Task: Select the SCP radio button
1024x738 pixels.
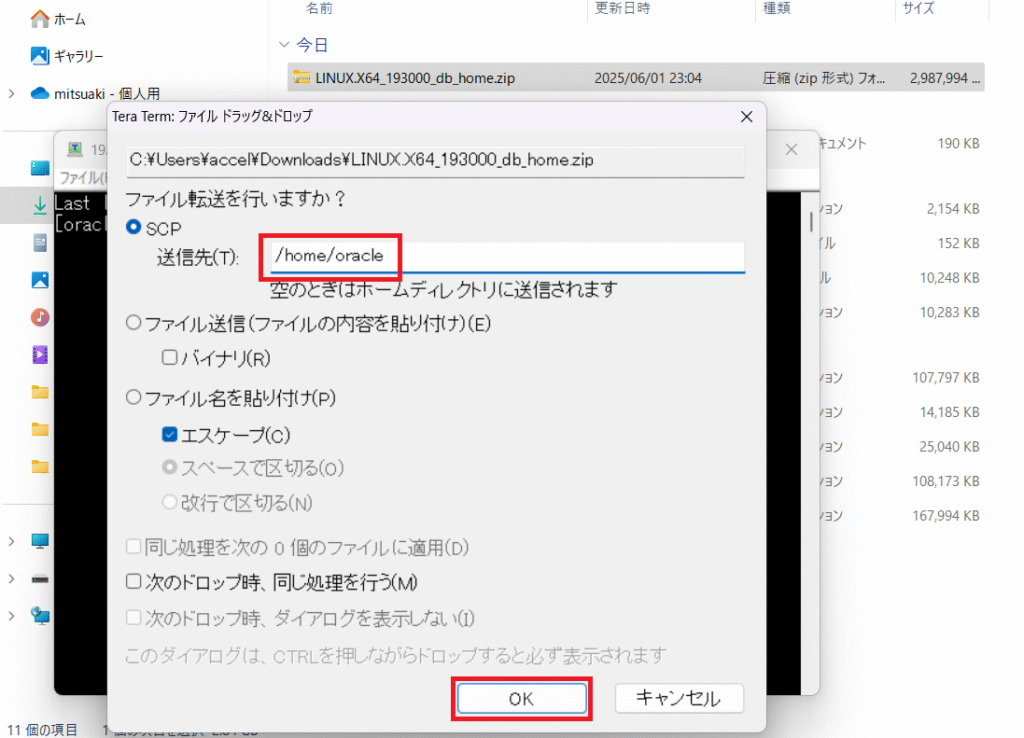Action: [x=133, y=228]
